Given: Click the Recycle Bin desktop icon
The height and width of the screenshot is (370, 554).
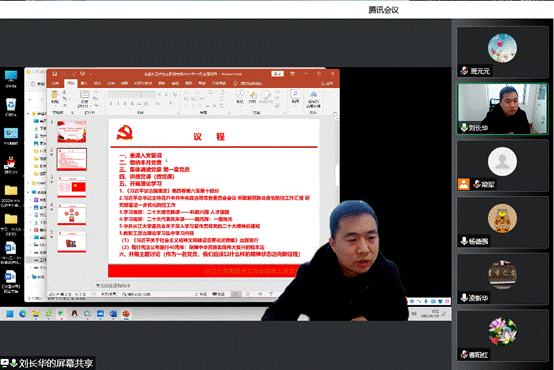Looking at the screenshot, I should [11, 105].
